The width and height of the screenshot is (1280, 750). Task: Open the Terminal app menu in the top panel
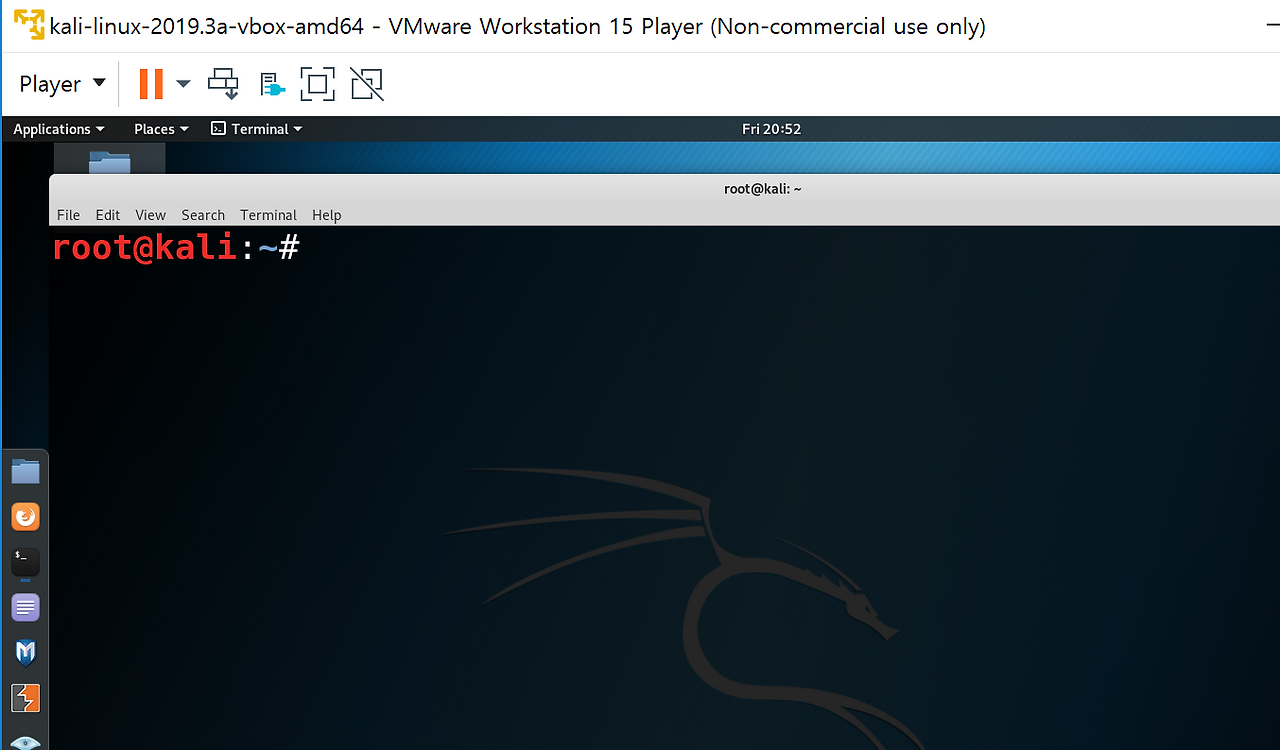[x=257, y=129]
